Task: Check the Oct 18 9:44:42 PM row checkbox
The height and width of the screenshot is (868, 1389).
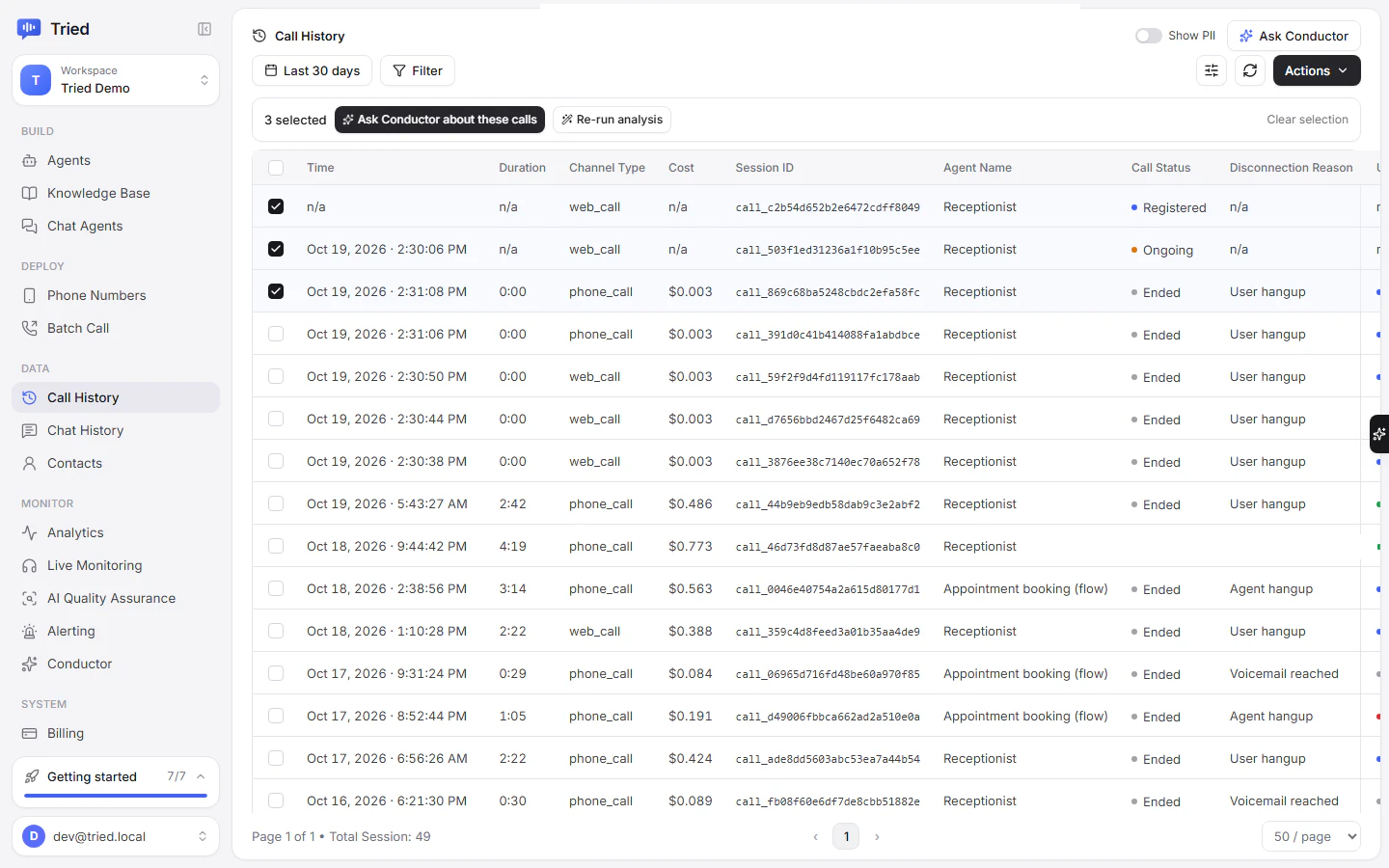Action: 276,546
